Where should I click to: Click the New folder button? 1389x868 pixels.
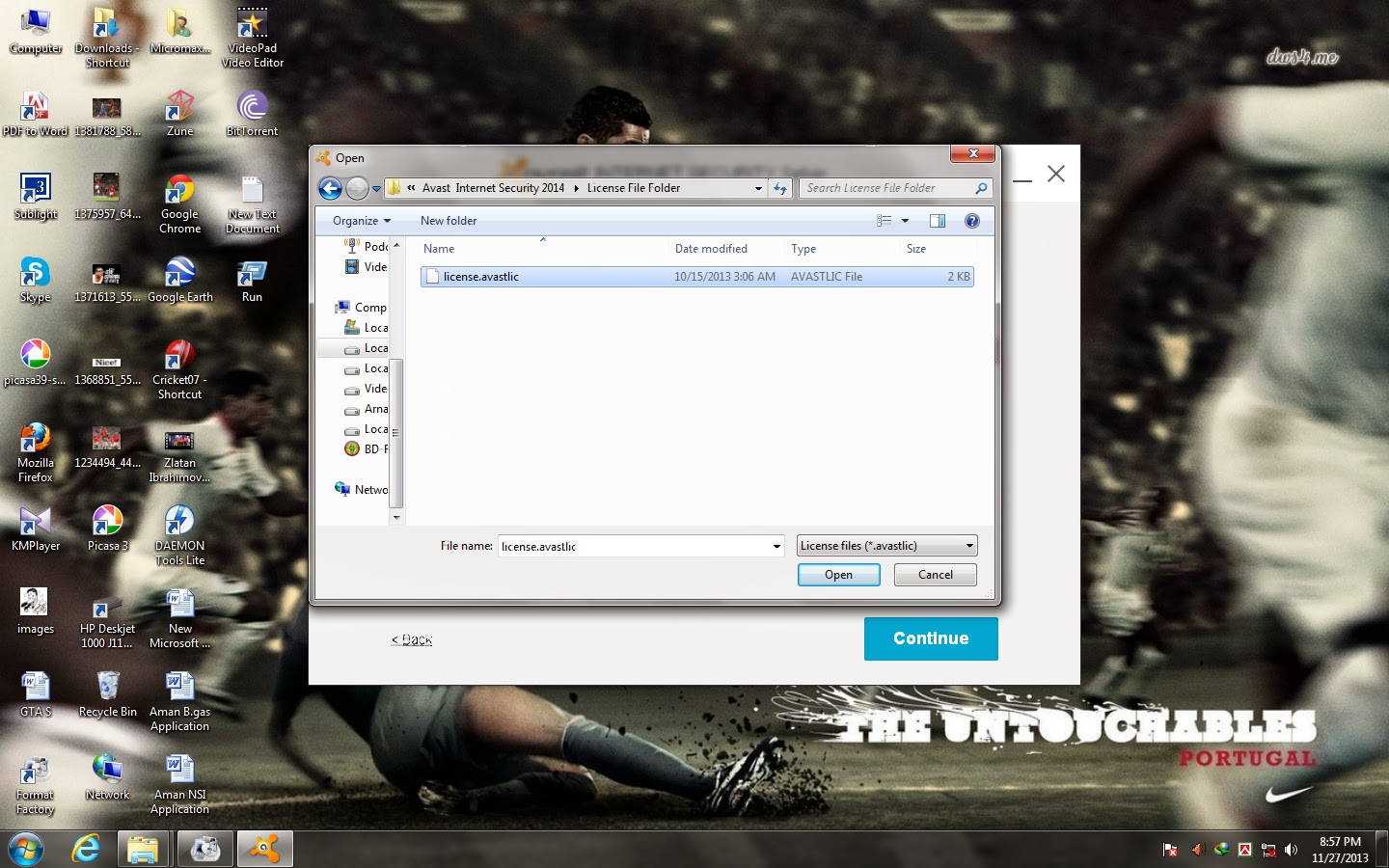tap(449, 221)
